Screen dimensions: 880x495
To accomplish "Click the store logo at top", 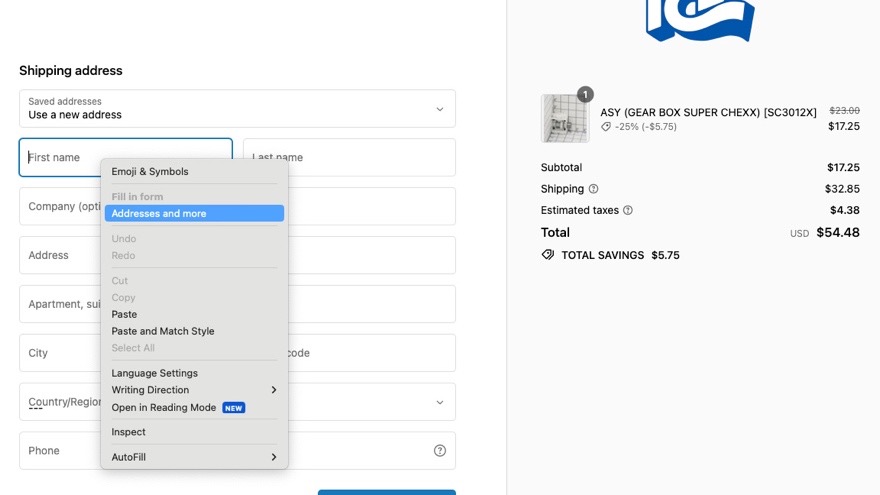I will click(x=700, y=20).
